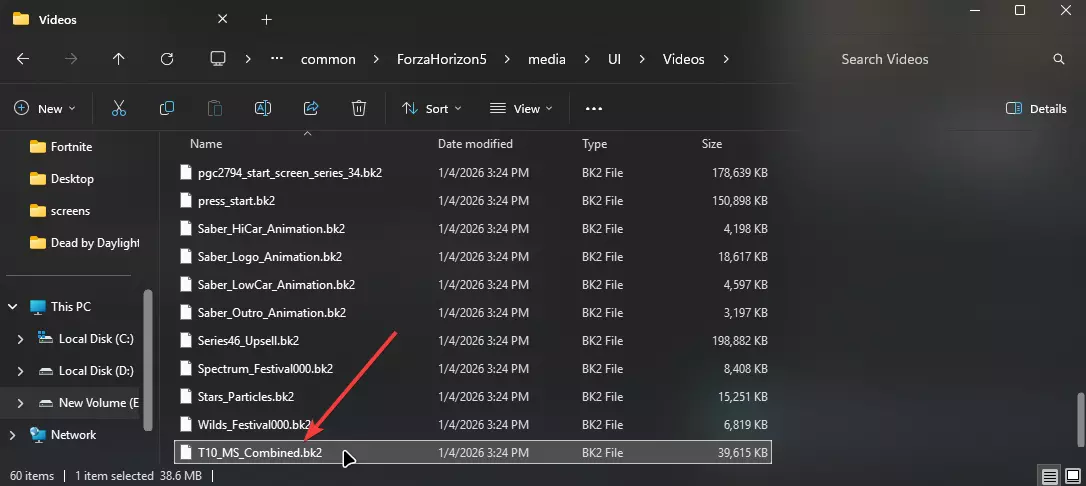The image size is (1086, 486).
Task: Click the Copy icon in toolbar
Action: 167,108
